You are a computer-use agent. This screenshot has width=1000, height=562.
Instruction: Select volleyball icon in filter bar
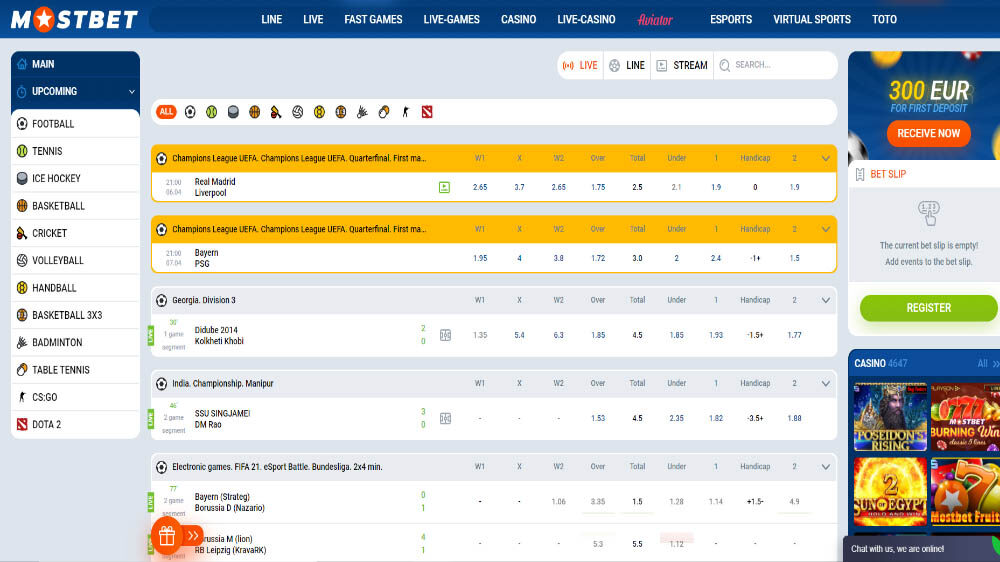point(298,112)
